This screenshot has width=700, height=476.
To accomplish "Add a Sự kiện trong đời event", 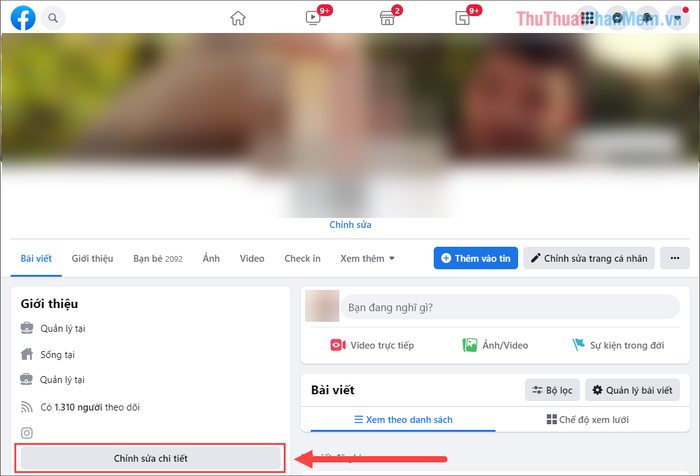I will [x=618, y=345].
